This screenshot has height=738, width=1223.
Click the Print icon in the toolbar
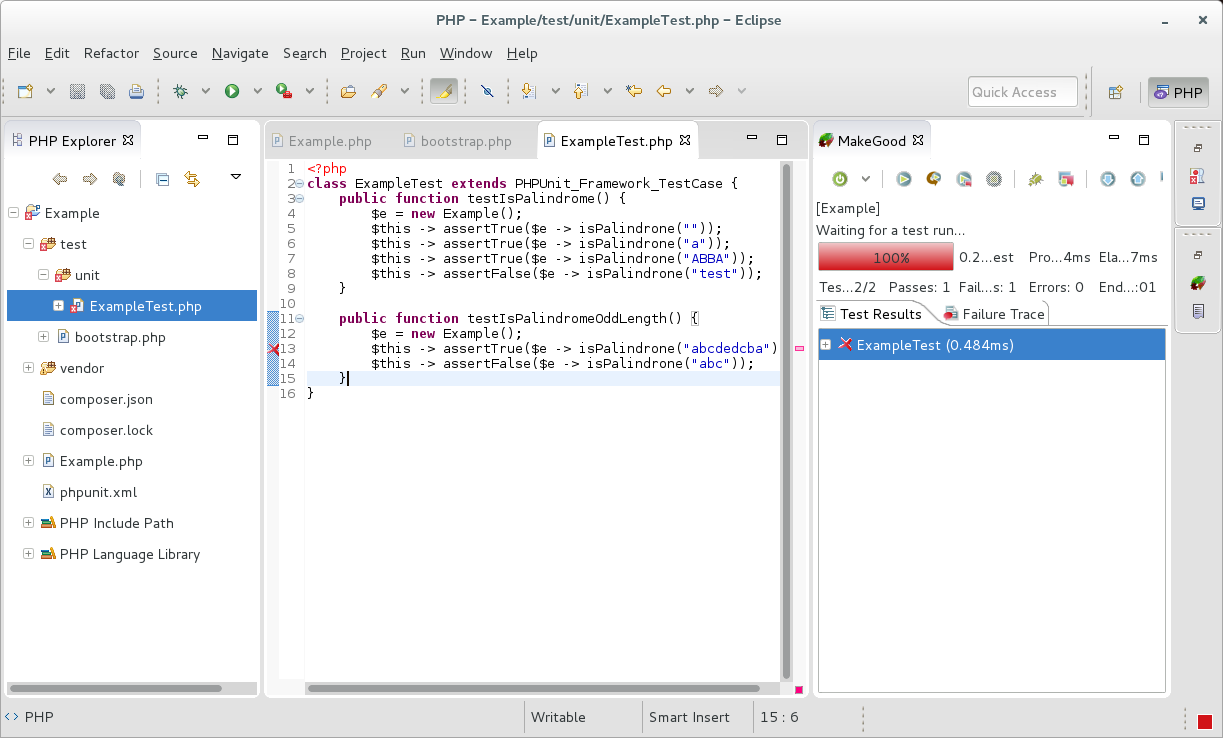click(x=136, y=91)
